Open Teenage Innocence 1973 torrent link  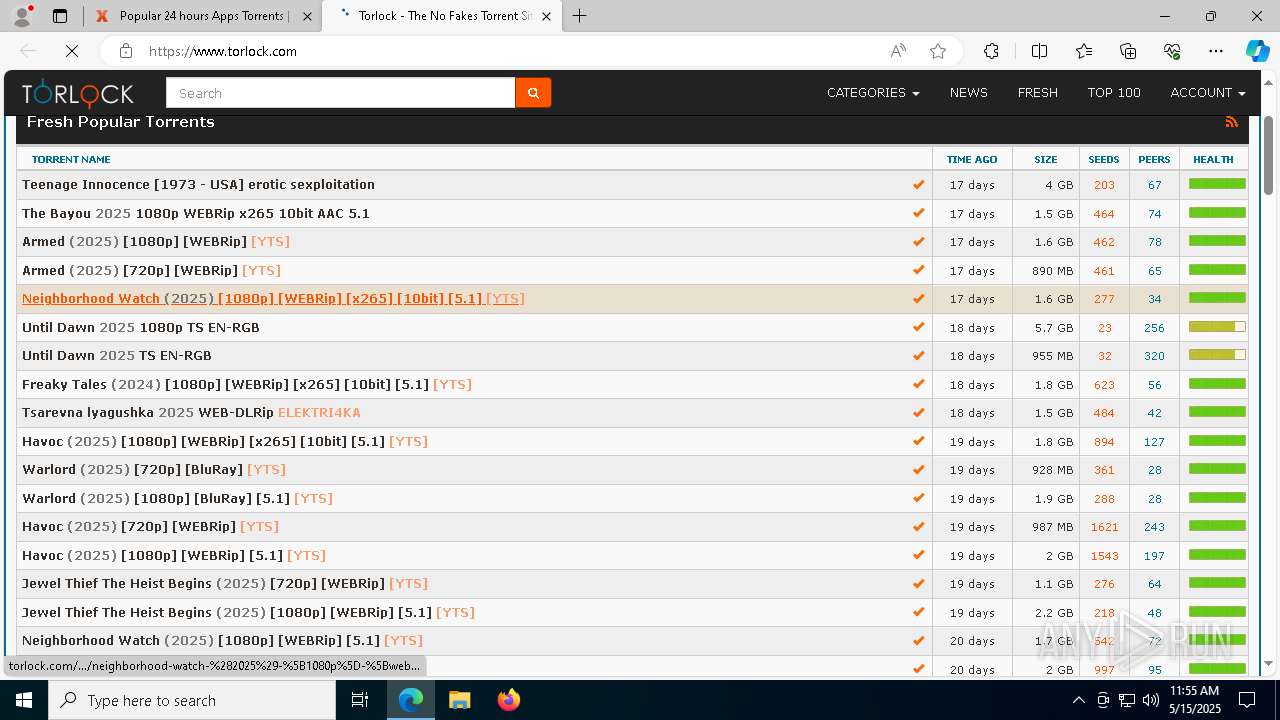[198, 185]
